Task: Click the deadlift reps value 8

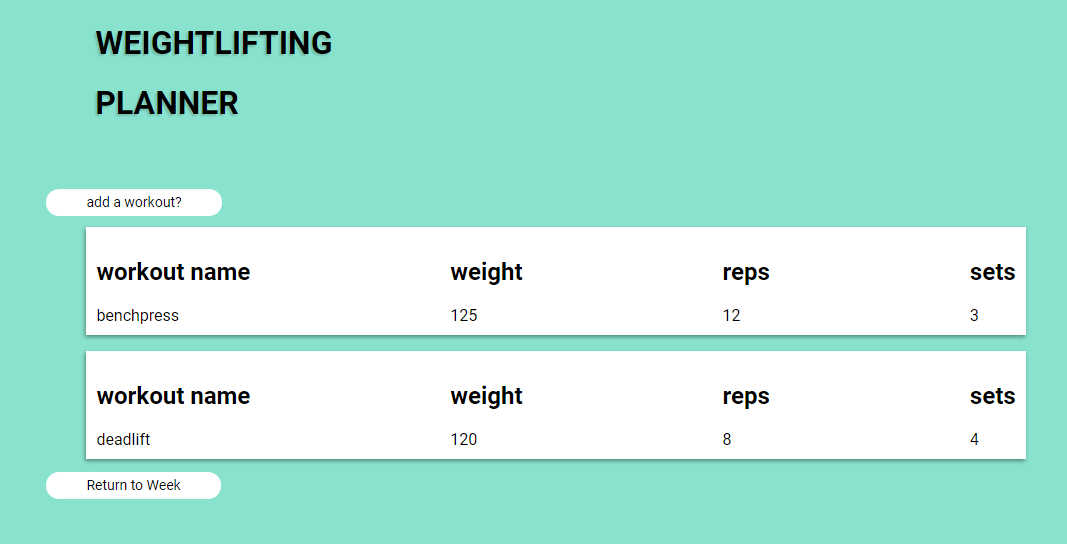Action: (727, 439)
